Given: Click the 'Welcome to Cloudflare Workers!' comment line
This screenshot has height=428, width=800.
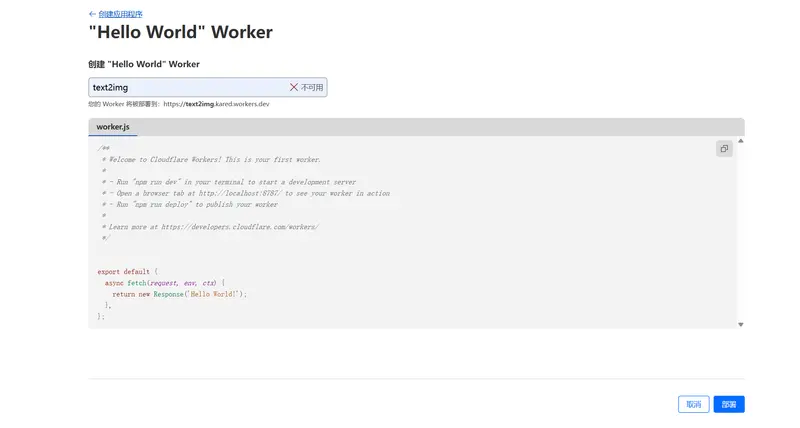Looking at the screenshot, I should click(211, 160).
